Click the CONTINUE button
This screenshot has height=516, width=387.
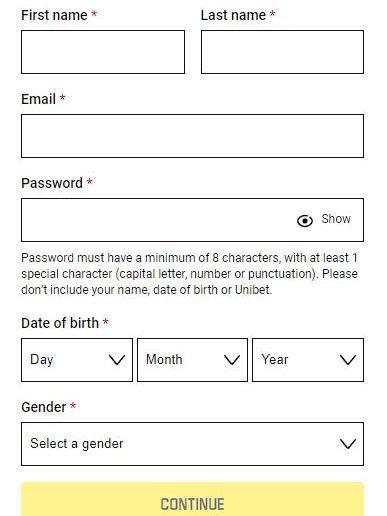click(x=192, y=499)
